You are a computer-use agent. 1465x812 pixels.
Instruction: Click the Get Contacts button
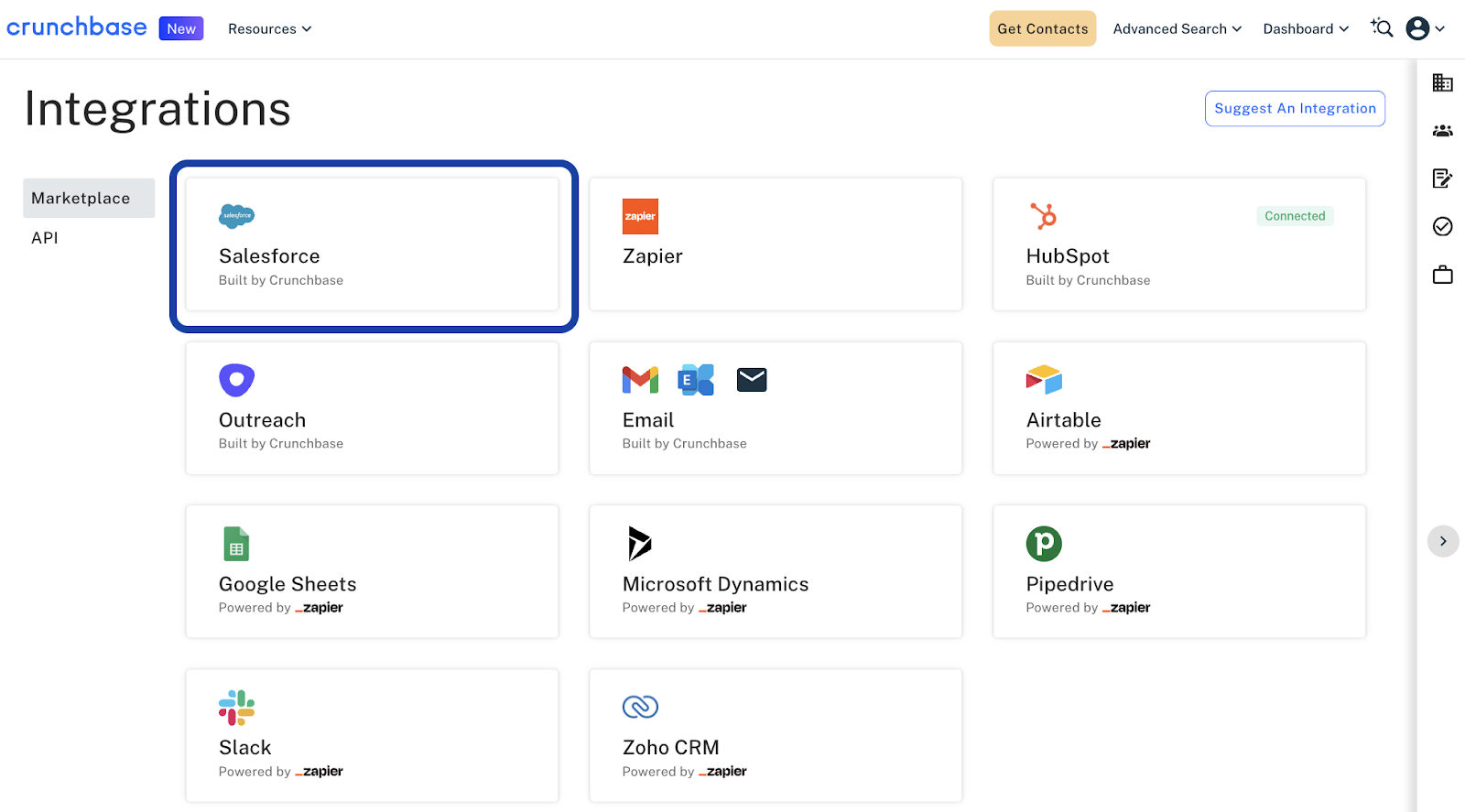point(1043,28)
